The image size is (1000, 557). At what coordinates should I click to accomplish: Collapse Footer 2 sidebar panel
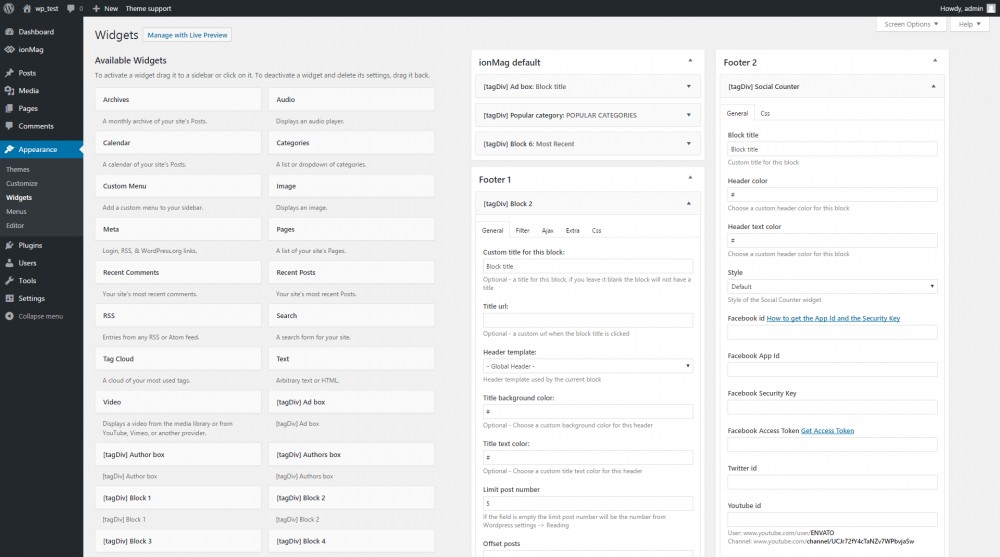pyautogui.click(x=935, y=61)
